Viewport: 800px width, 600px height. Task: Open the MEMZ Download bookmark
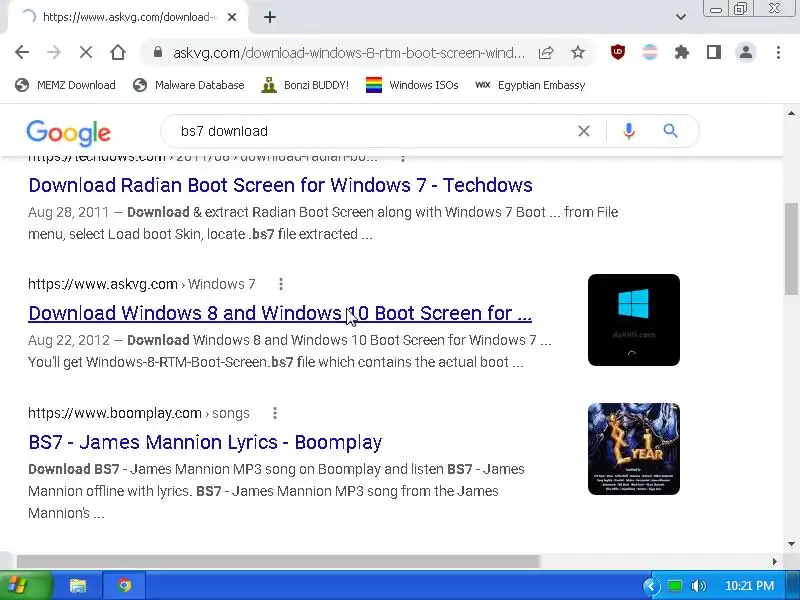click(65, 85)
